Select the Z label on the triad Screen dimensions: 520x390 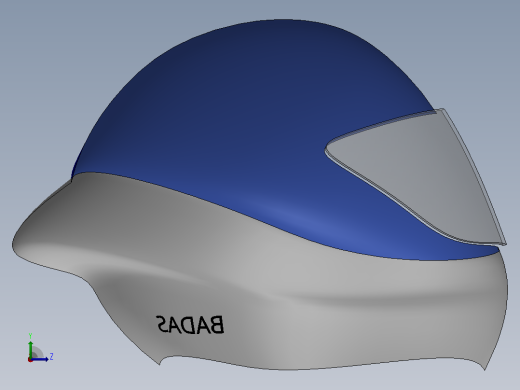[51, 356]
